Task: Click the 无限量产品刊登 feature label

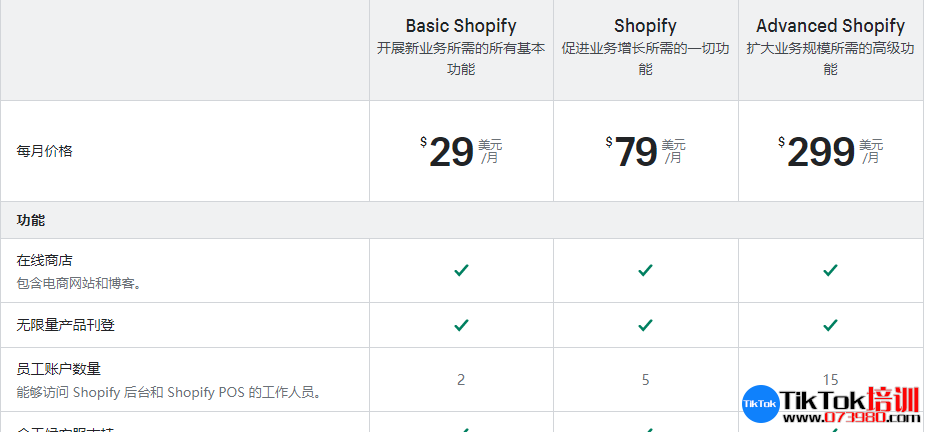Action: pyautogui.click(x=65, y=325)
